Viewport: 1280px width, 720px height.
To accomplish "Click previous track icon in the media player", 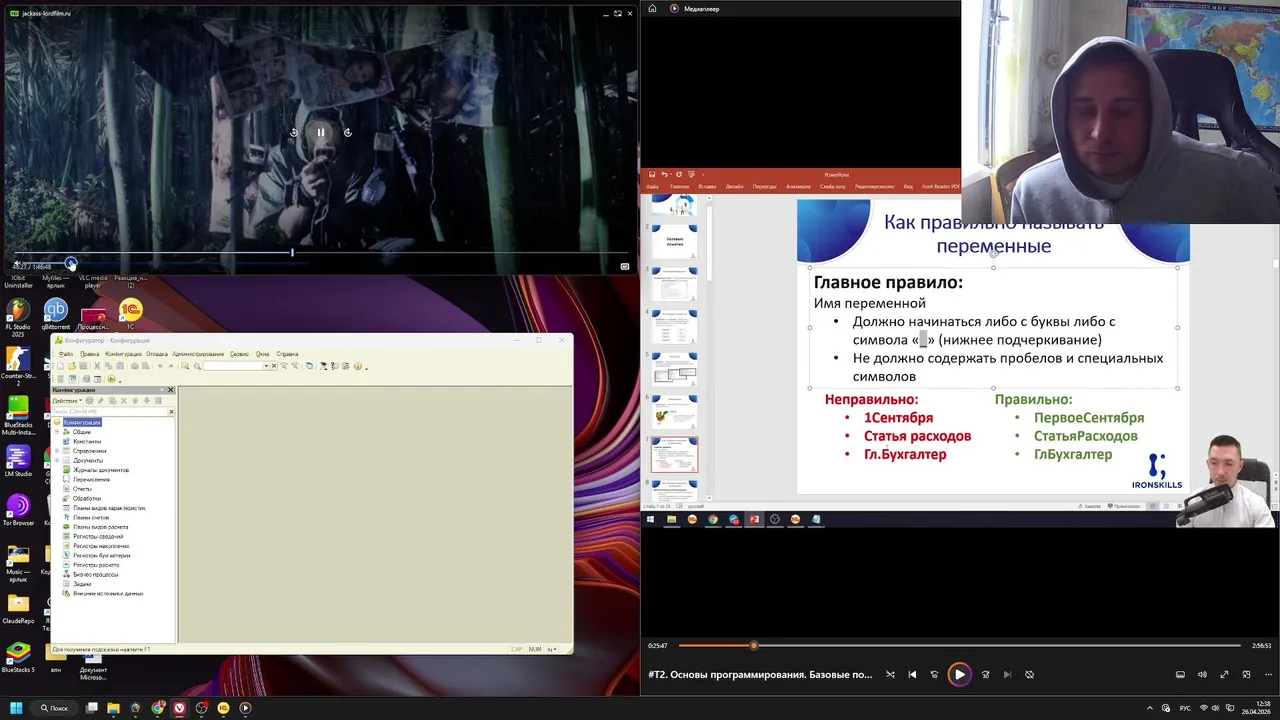I will 912,674.
